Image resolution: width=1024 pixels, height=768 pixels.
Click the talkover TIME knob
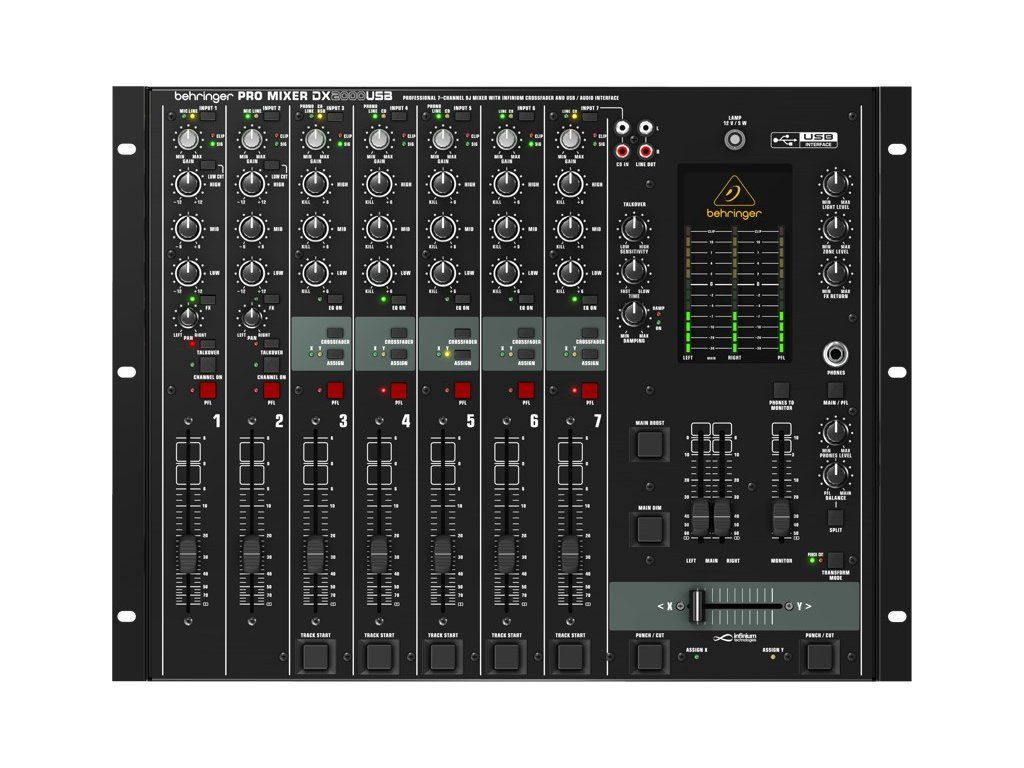[633, 271]
